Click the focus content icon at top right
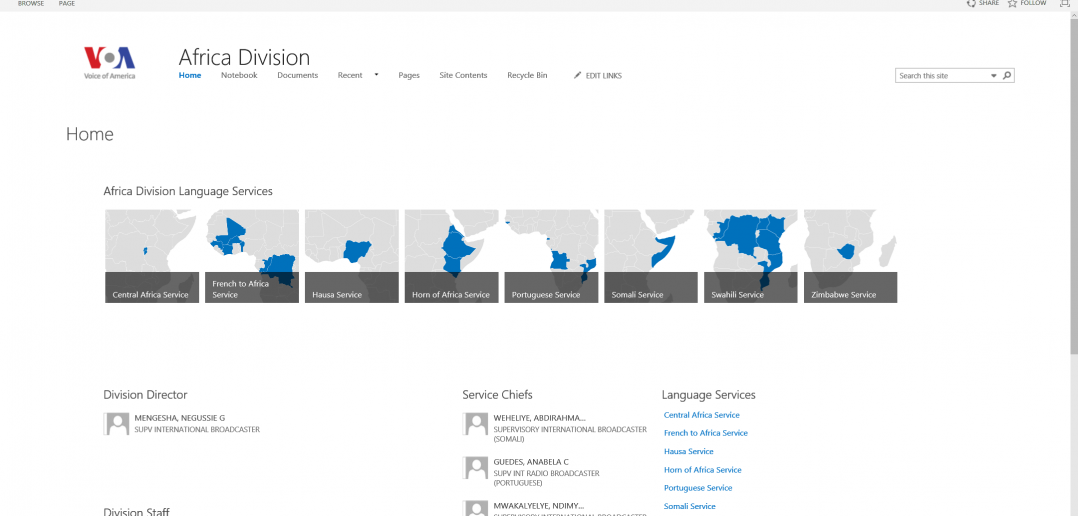This screenshot has height=516, width=1078. coord(1065,3)
